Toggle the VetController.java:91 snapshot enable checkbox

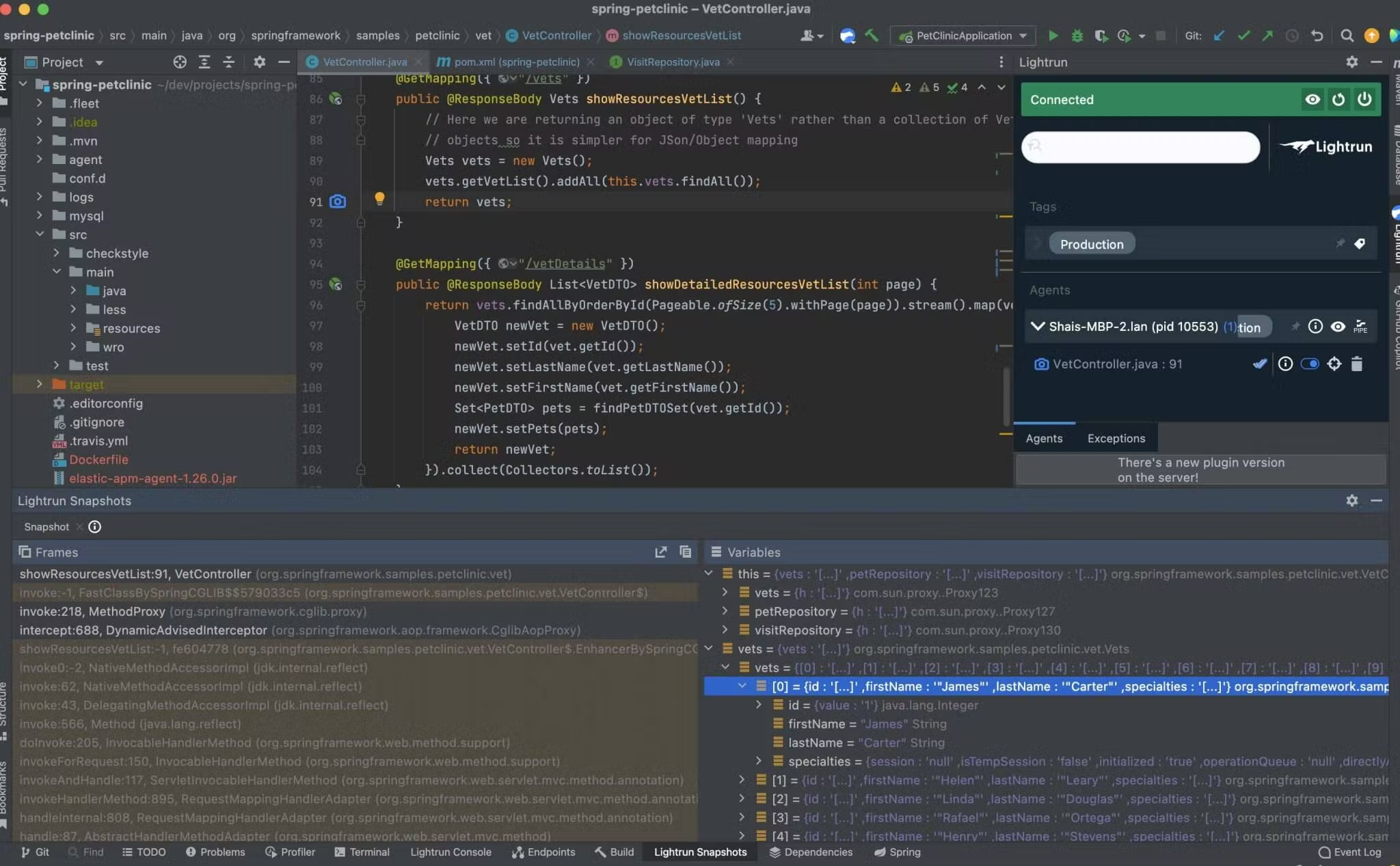click(x=1310, y=364)
